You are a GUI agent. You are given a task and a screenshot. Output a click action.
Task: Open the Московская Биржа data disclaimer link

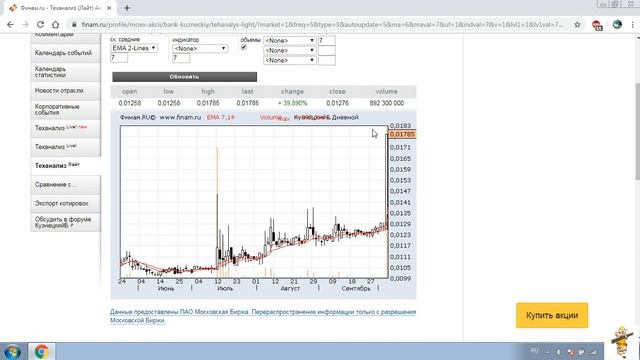click(x=263, y=316)
